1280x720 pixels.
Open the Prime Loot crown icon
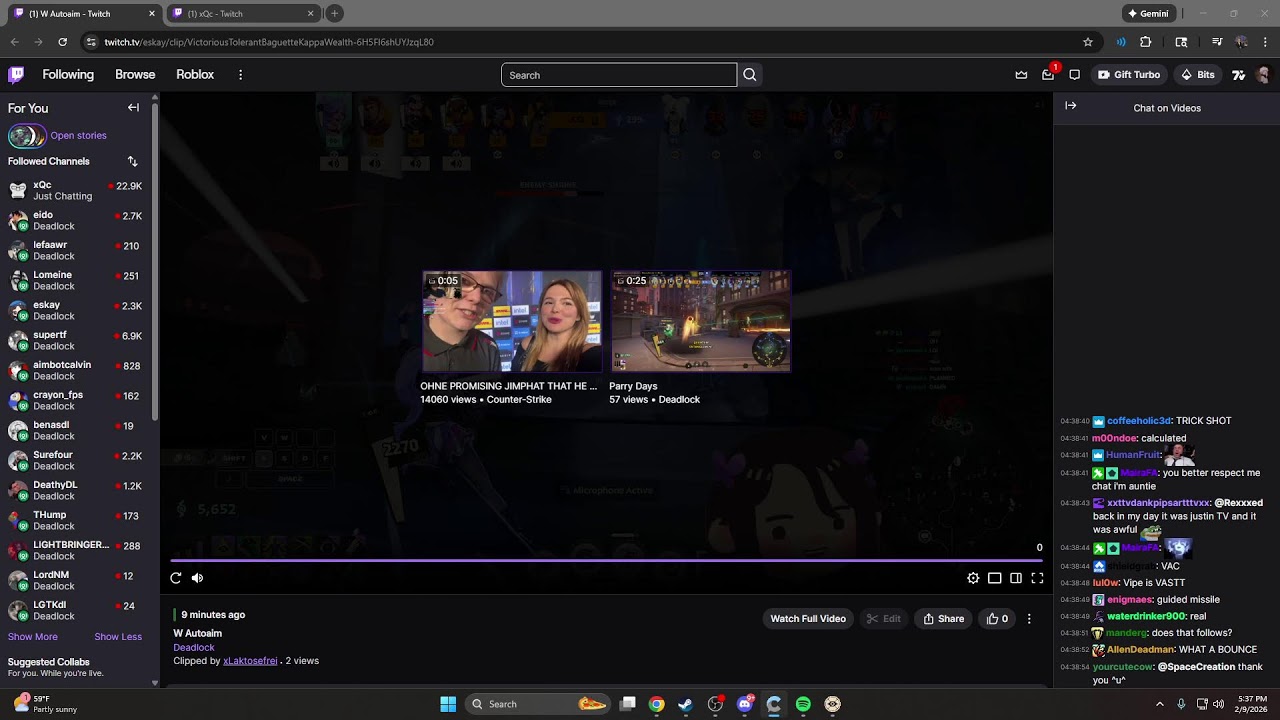click(1021, 75)
